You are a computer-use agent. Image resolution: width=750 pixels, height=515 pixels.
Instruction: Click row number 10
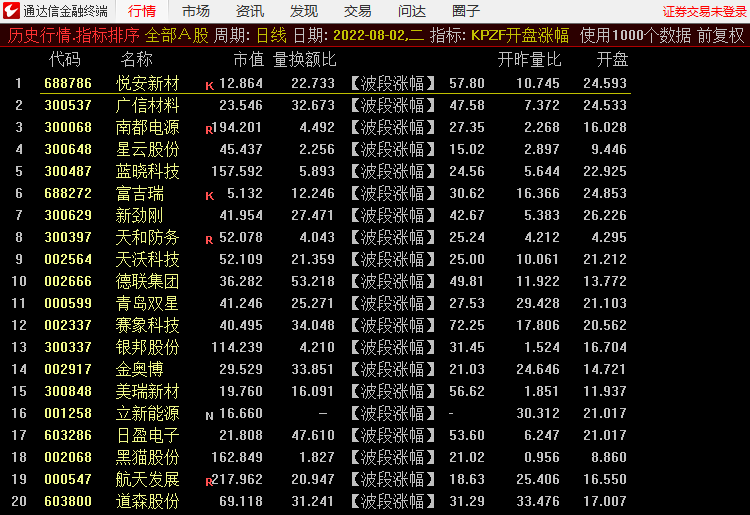(x=19, y=281)
